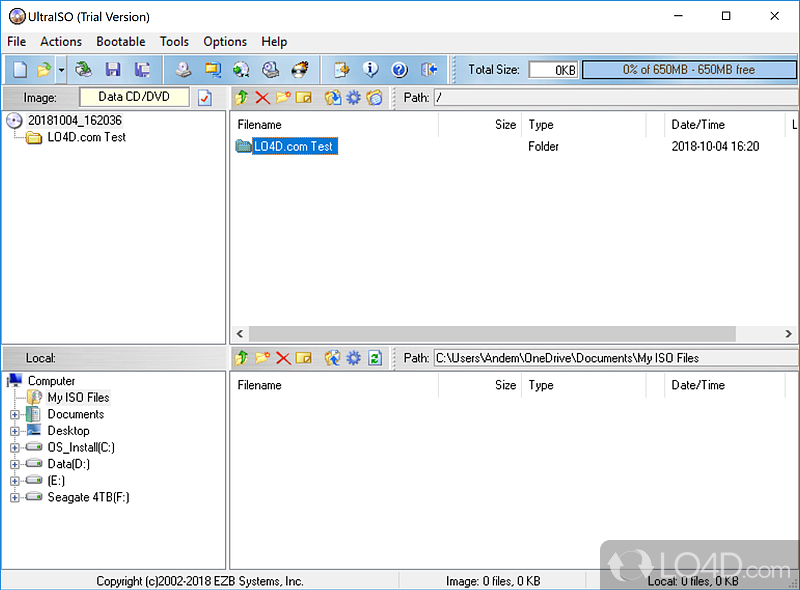The height and width of the screenshot is (590, 800).
Task: Expand the Seagate 4TB(F:) drive node
Action: point(15,497)
